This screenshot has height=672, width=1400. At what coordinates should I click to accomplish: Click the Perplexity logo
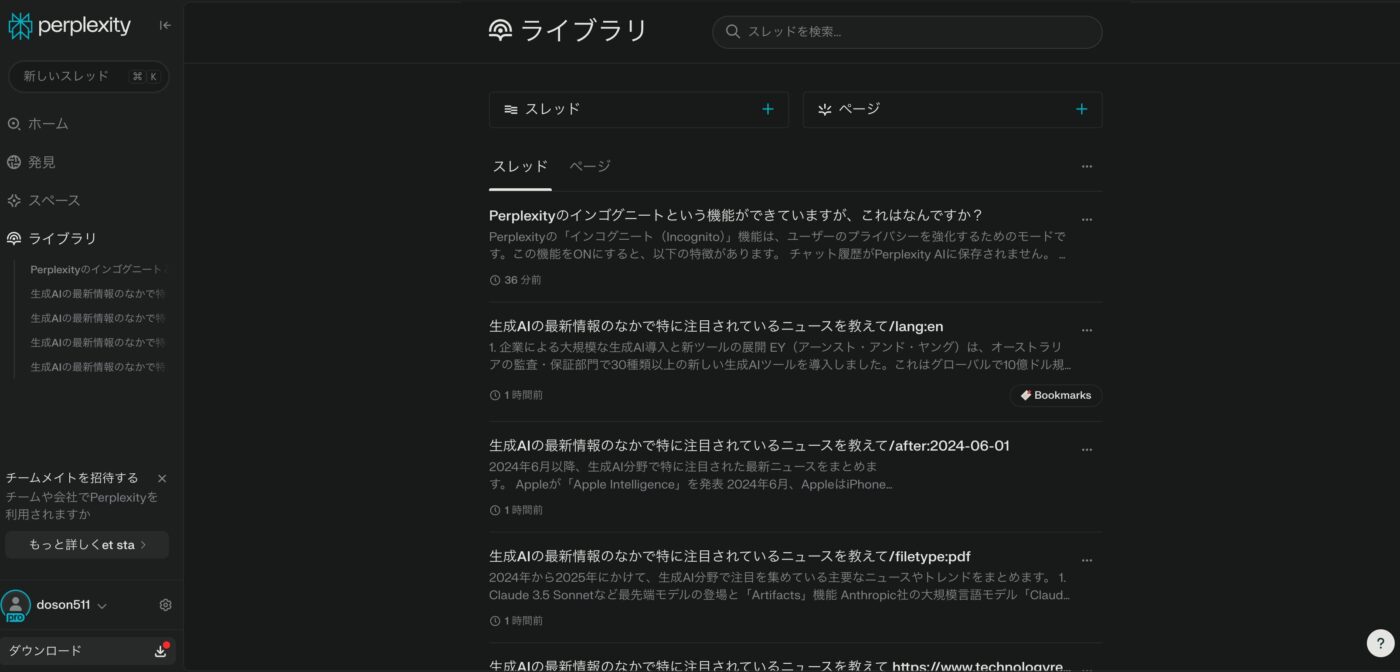coord(70,26)
